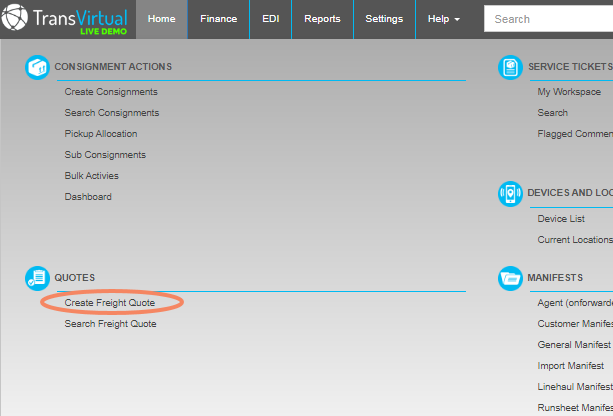Open My Workspace under Service Tickets
Image resolution: width=613 pixels, height=416 pixels.
569,92
